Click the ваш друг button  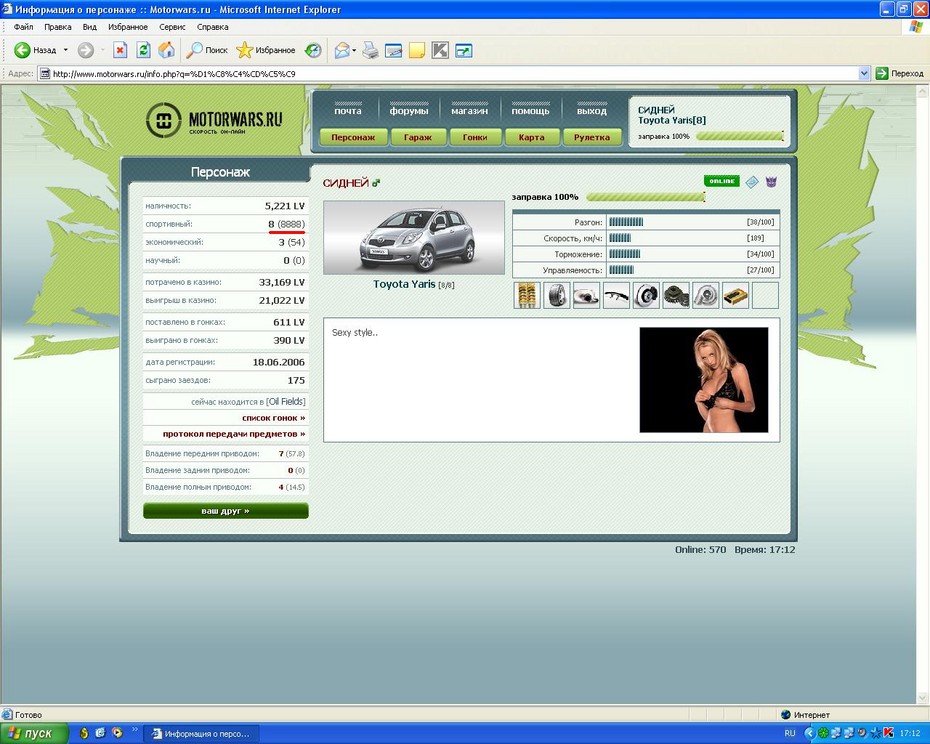click(x=225, y=511)
